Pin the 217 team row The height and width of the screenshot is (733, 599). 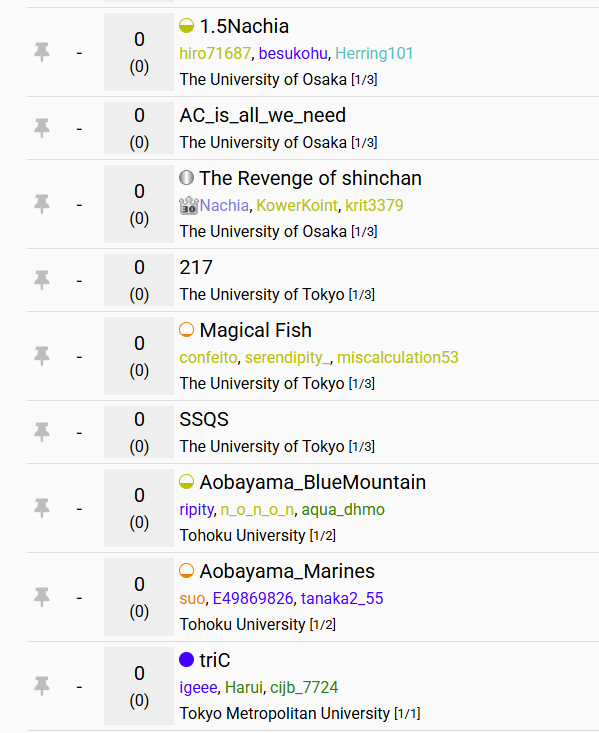point(42,280)
